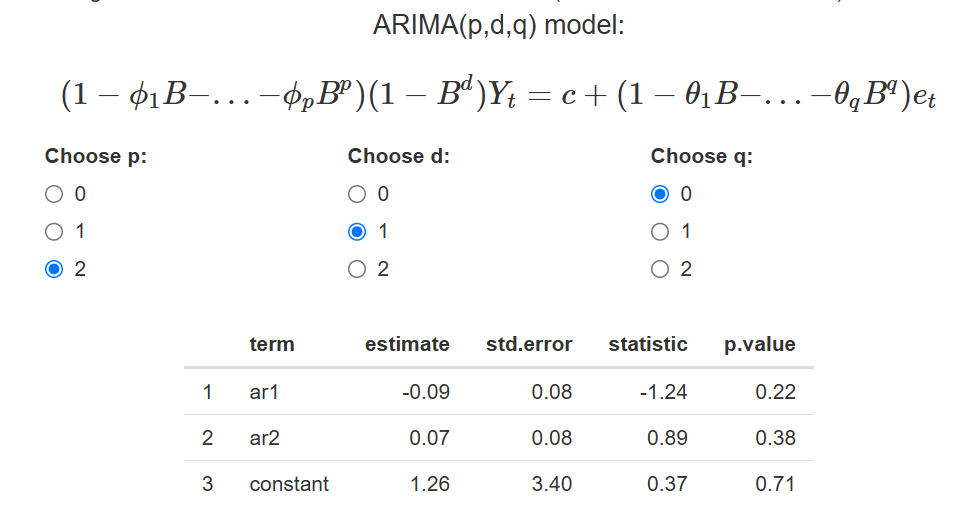Click the ar2 term cell
Viewport: 969px width, 517px height.
[264, 438]
